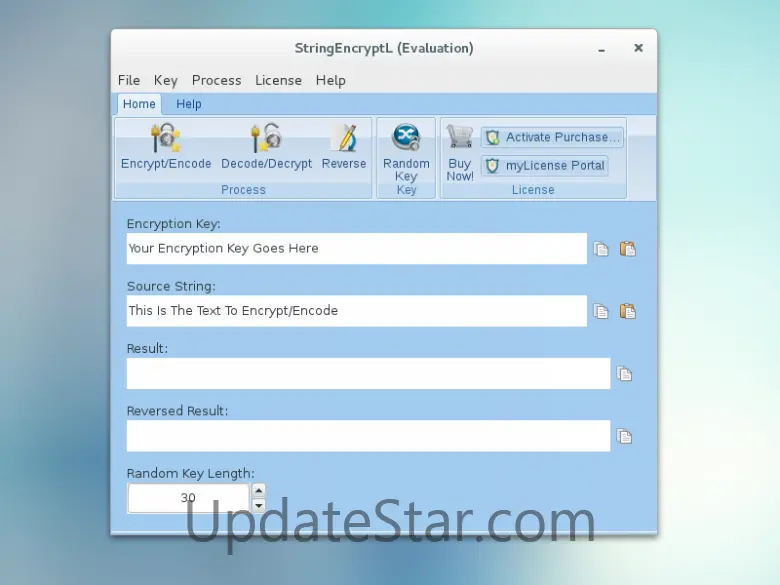Increase Random Key Length with up arrow
780x585 pixels.
259,491
